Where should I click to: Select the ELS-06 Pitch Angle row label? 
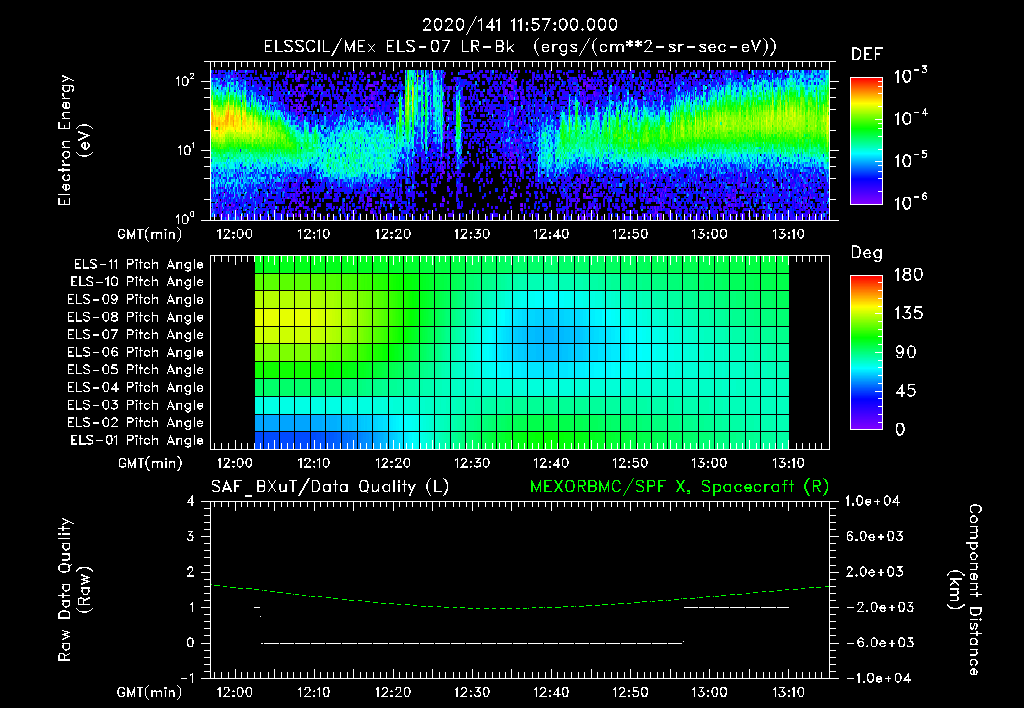135,353
